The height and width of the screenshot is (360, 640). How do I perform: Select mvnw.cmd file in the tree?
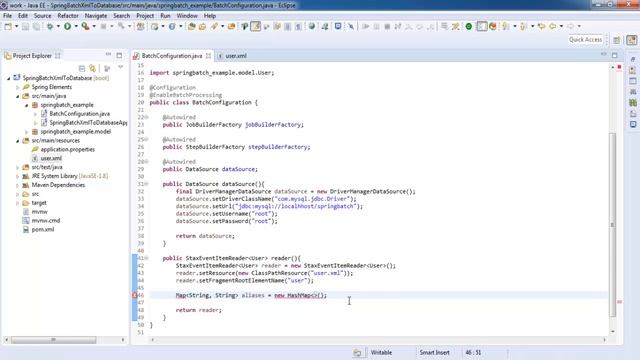pyautogui.click(x=46, y=220)
